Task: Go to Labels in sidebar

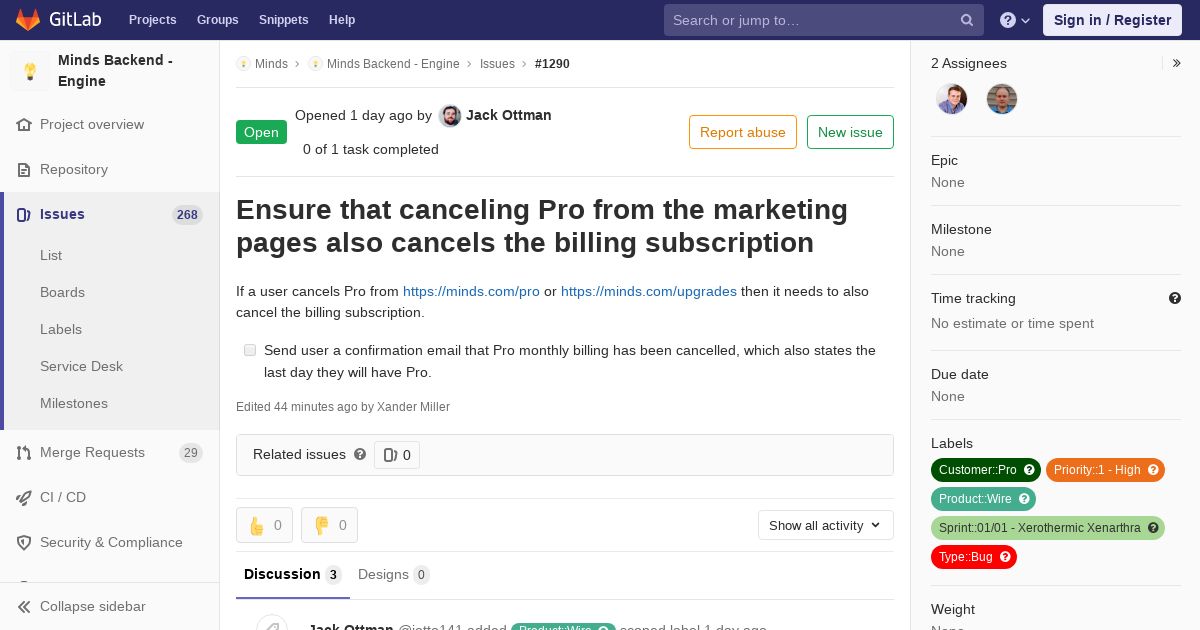Action: (x=61, y=329)
